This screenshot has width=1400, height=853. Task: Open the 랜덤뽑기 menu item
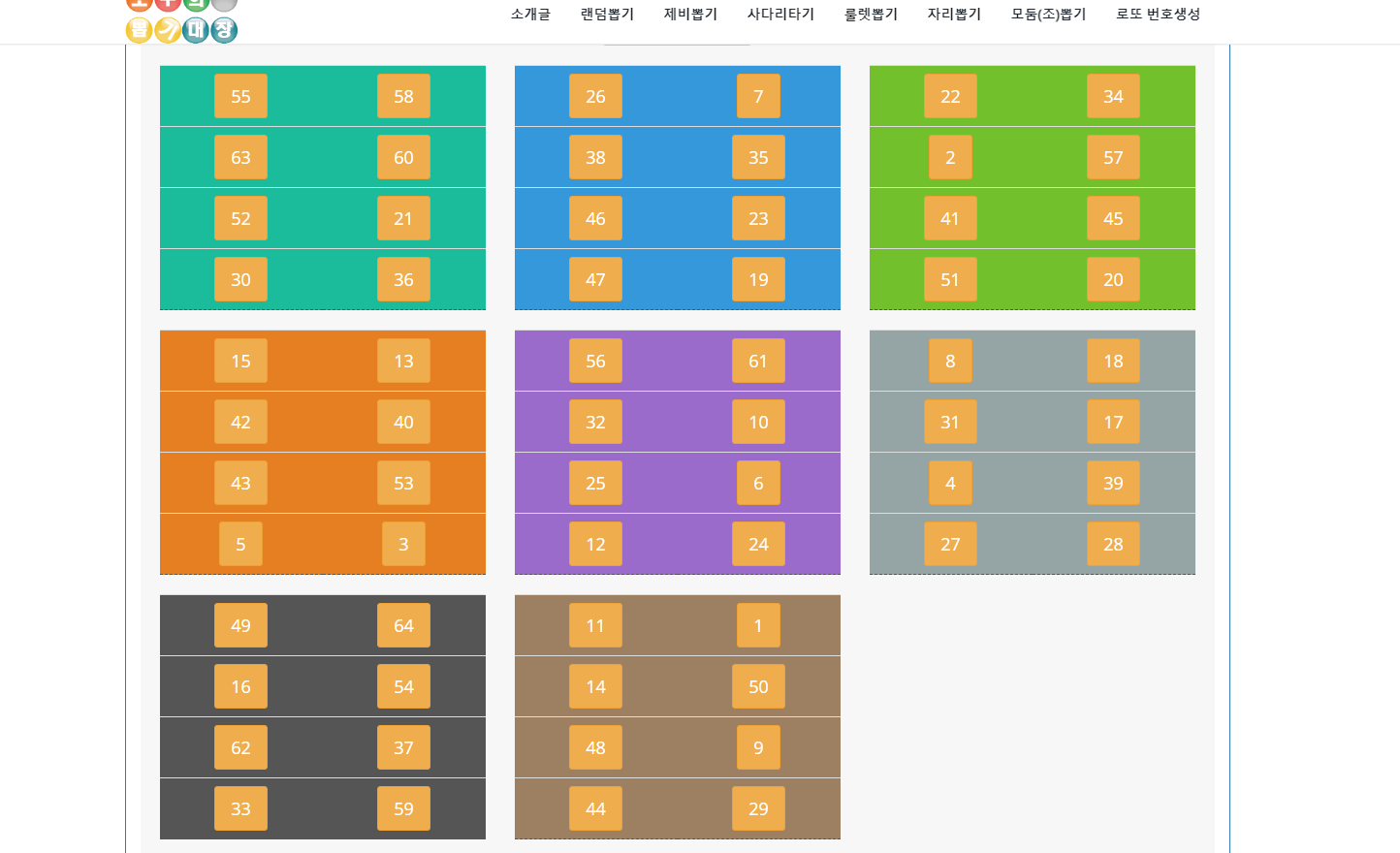tap(607, 15)
